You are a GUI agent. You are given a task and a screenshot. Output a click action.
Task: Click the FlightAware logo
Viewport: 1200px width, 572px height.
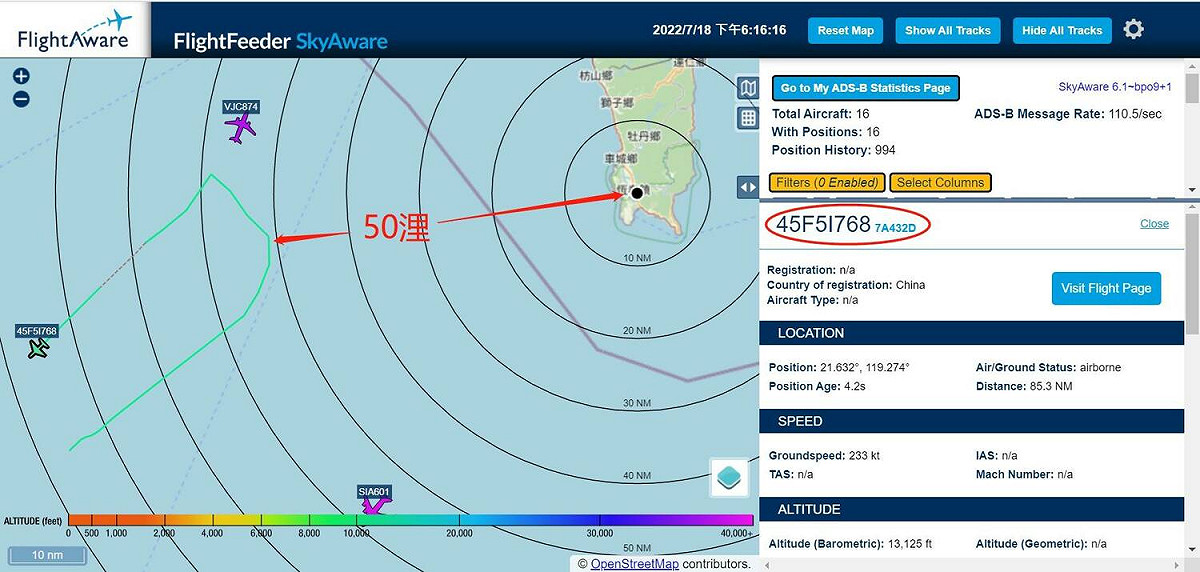coord(75,29)
